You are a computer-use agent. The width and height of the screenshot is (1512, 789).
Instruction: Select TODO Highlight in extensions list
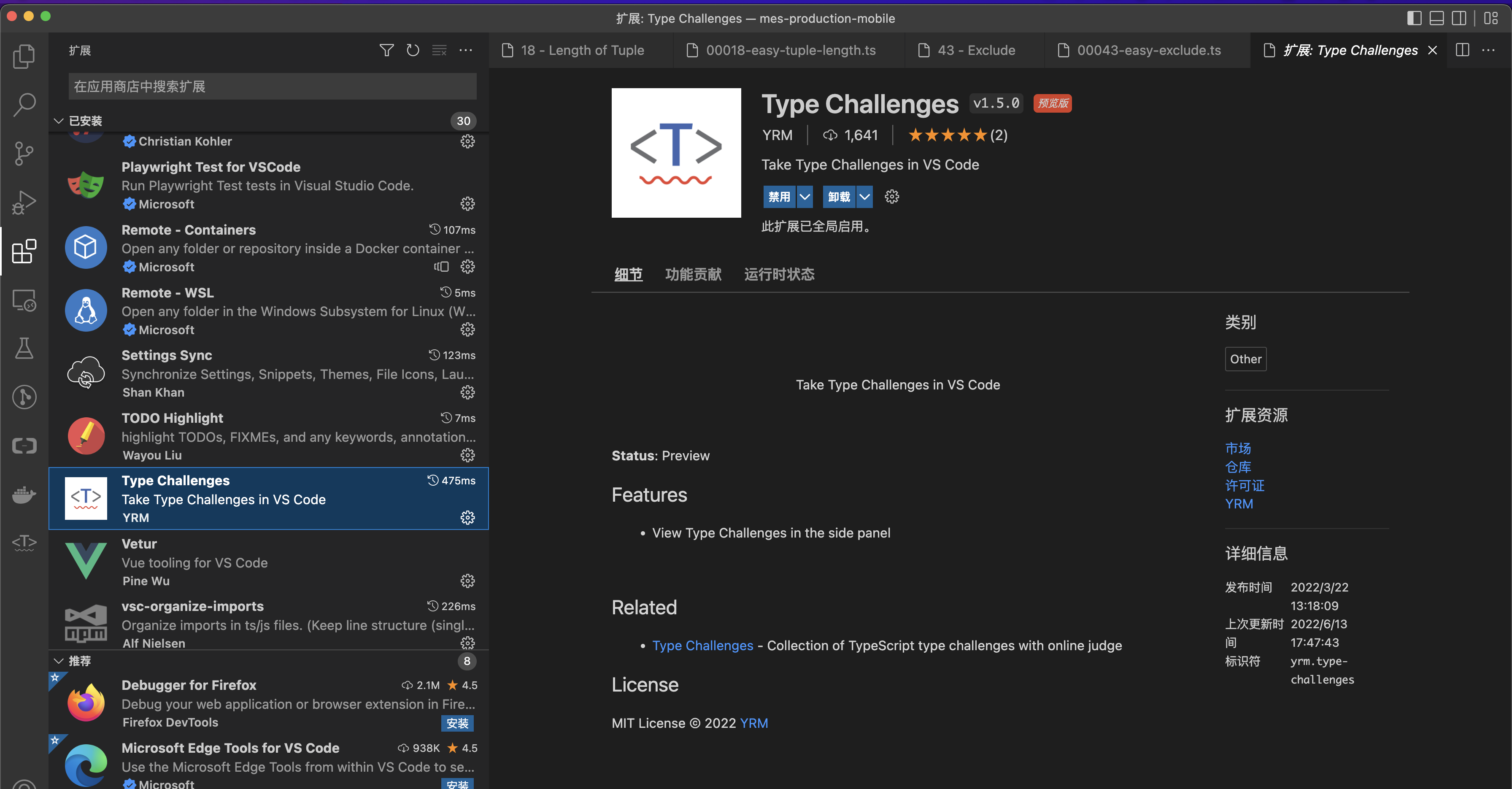[x=269, y=436]
